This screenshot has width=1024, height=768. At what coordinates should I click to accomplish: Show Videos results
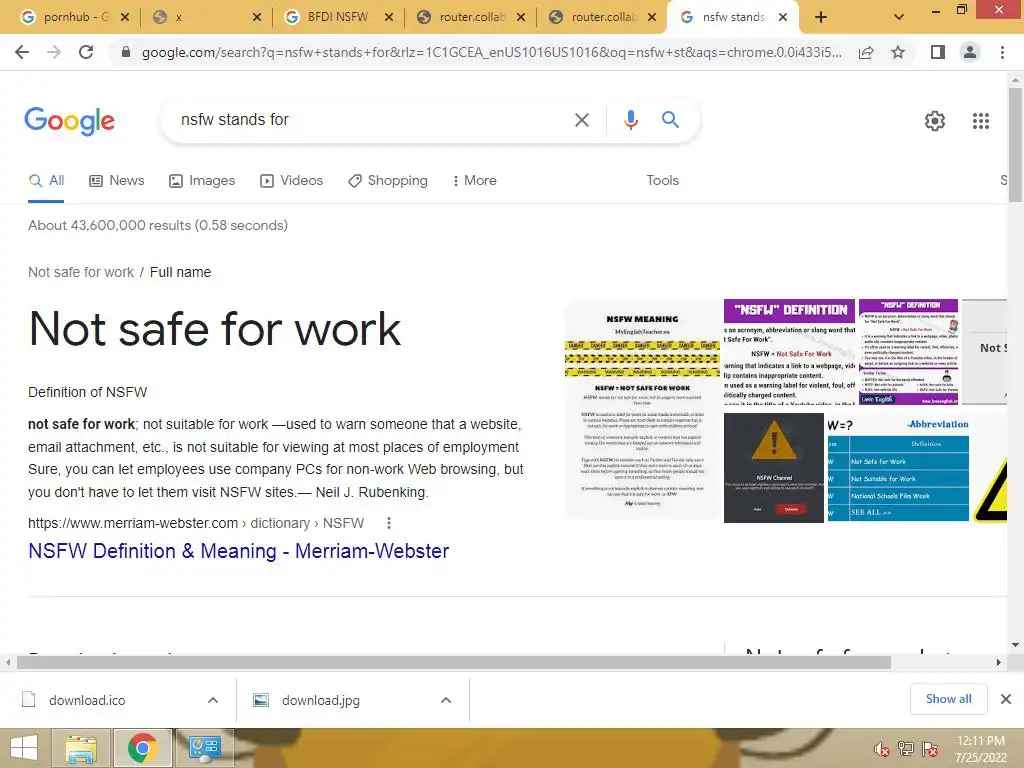291,181
